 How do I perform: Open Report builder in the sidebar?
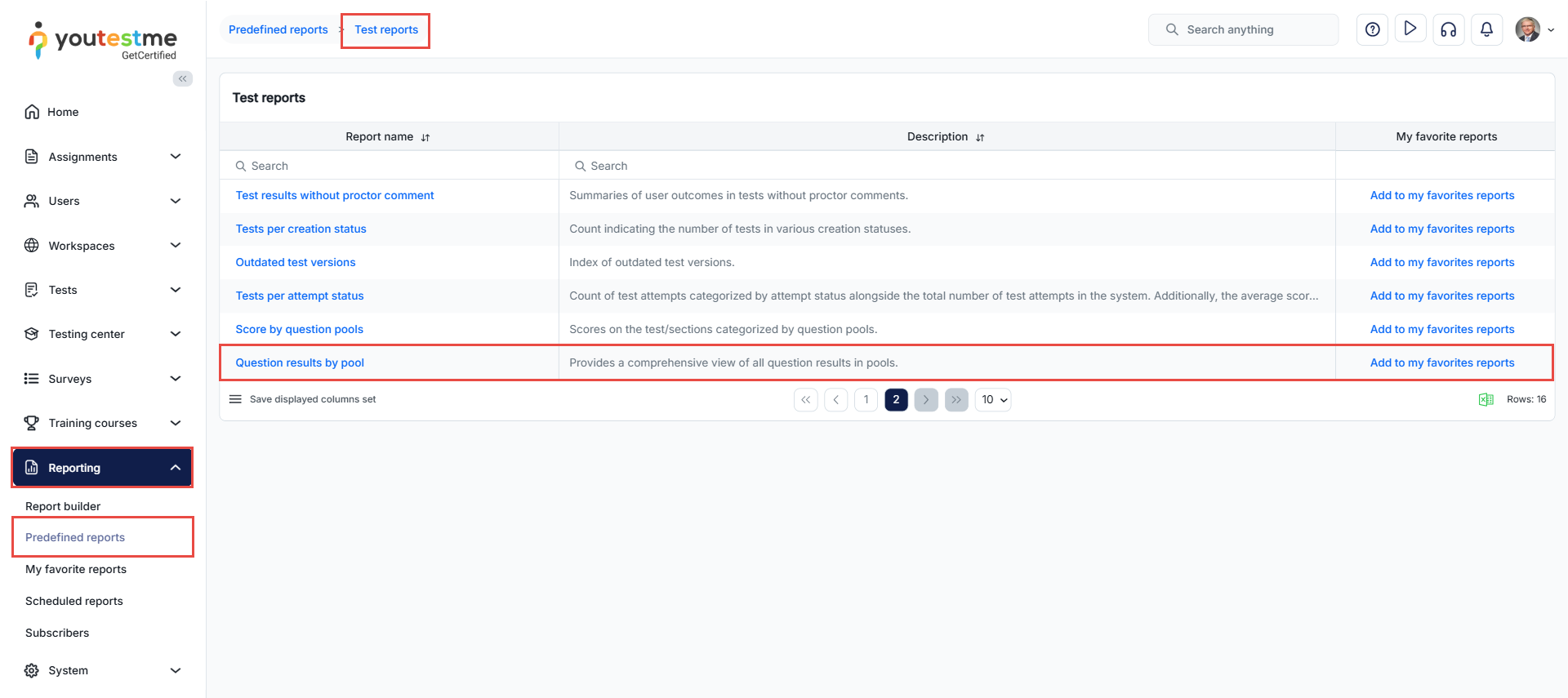tap(63, 506)
